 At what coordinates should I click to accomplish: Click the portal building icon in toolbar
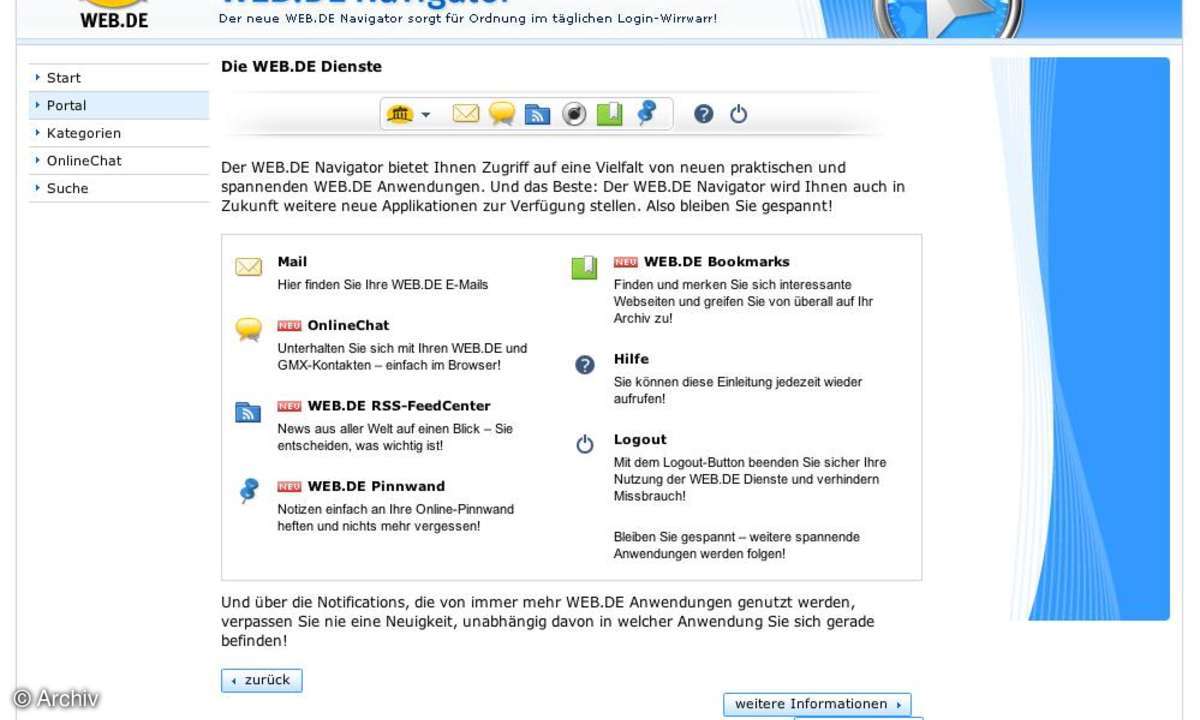[399, 114]
